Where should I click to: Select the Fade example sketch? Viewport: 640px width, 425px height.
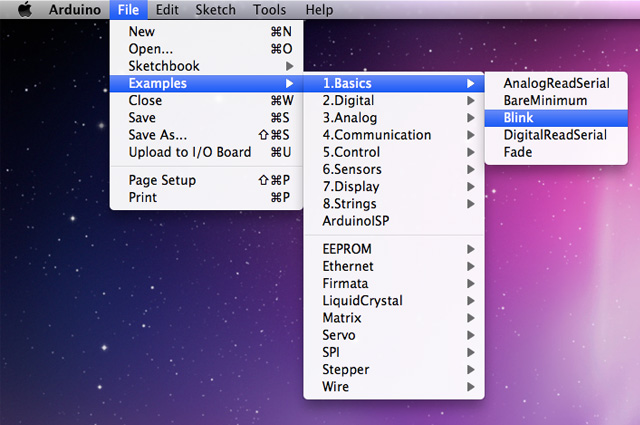pos(518,152)
